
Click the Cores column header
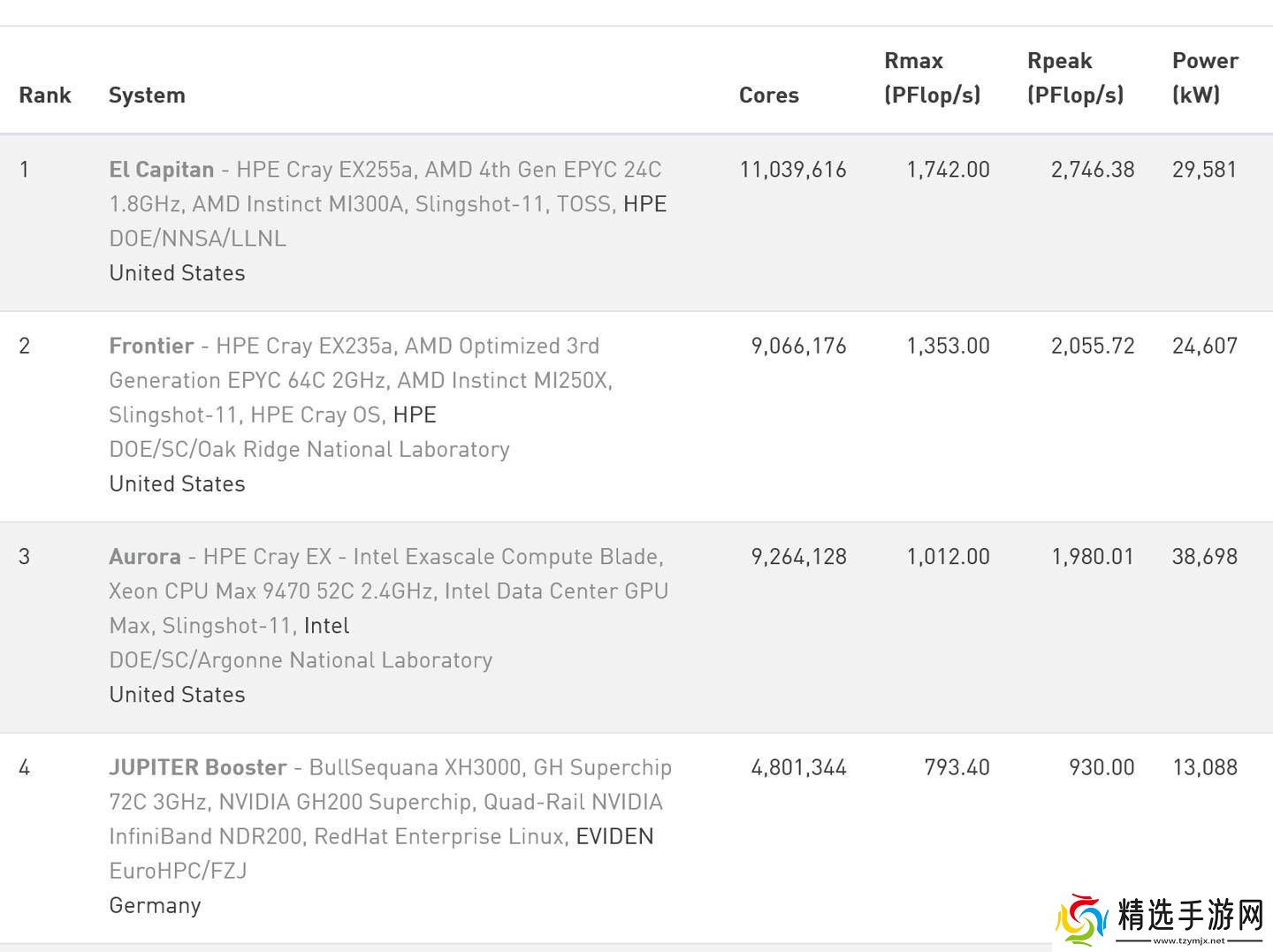pyautogui.click(x=768, y=95)
